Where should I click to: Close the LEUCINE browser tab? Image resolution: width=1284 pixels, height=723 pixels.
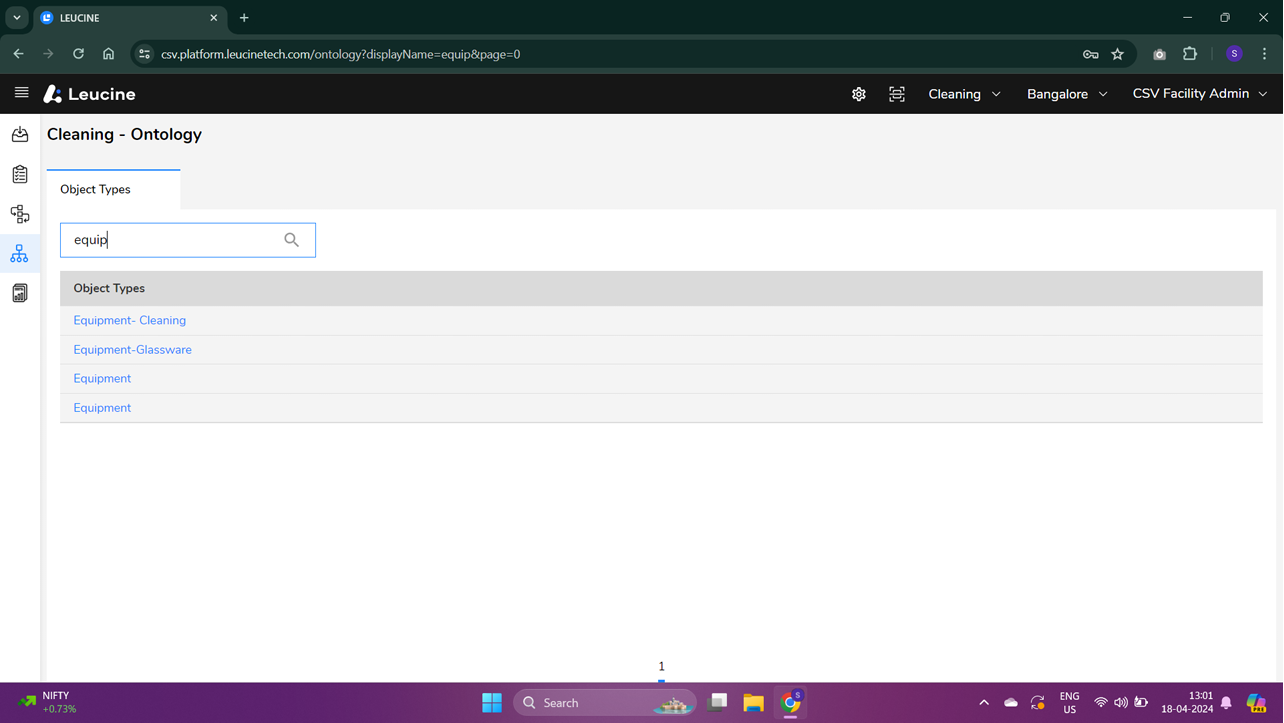[x=214, y=18]
